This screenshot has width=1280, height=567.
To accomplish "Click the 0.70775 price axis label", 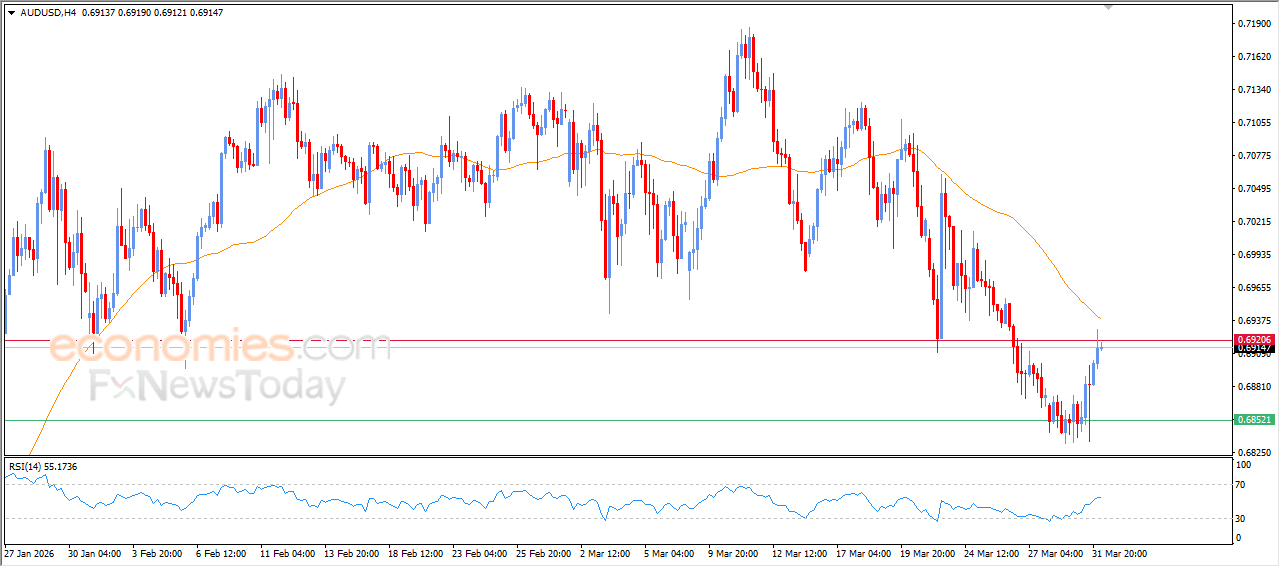I will pos(1253,156).
